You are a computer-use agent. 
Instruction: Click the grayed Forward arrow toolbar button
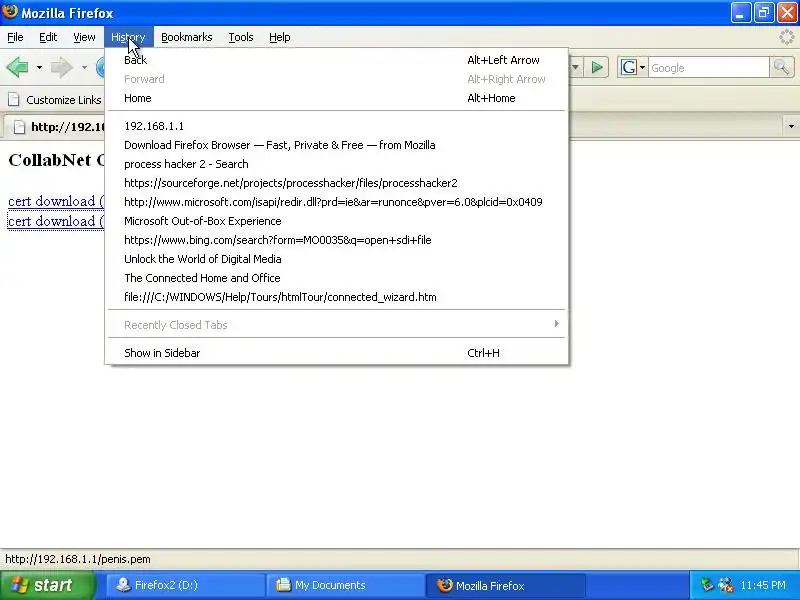pos(61,67)
